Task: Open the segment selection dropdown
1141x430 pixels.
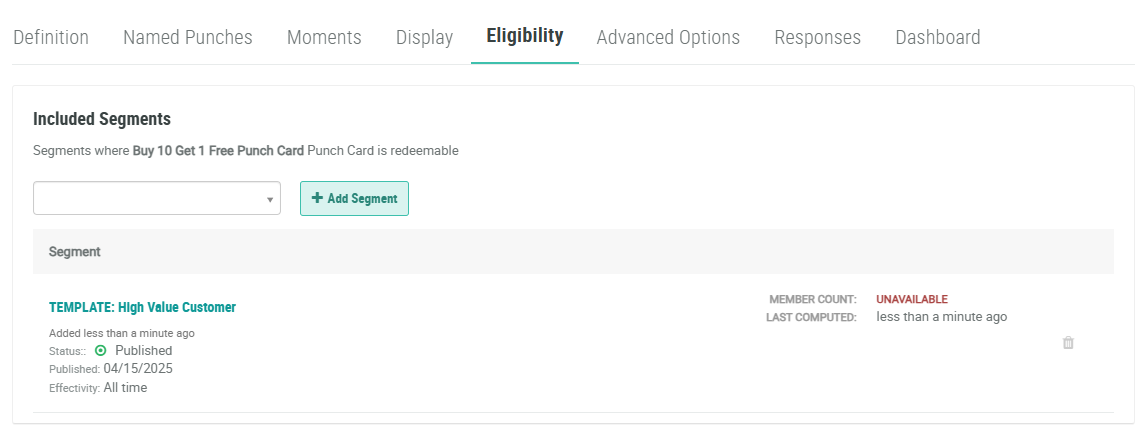Action: (x=157, y=198)
